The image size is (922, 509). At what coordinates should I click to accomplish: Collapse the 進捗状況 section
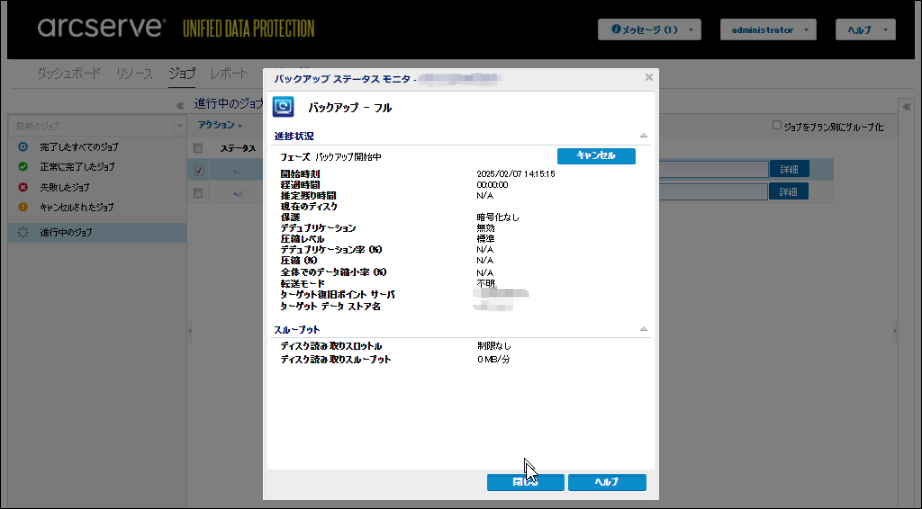click(643, 136)
